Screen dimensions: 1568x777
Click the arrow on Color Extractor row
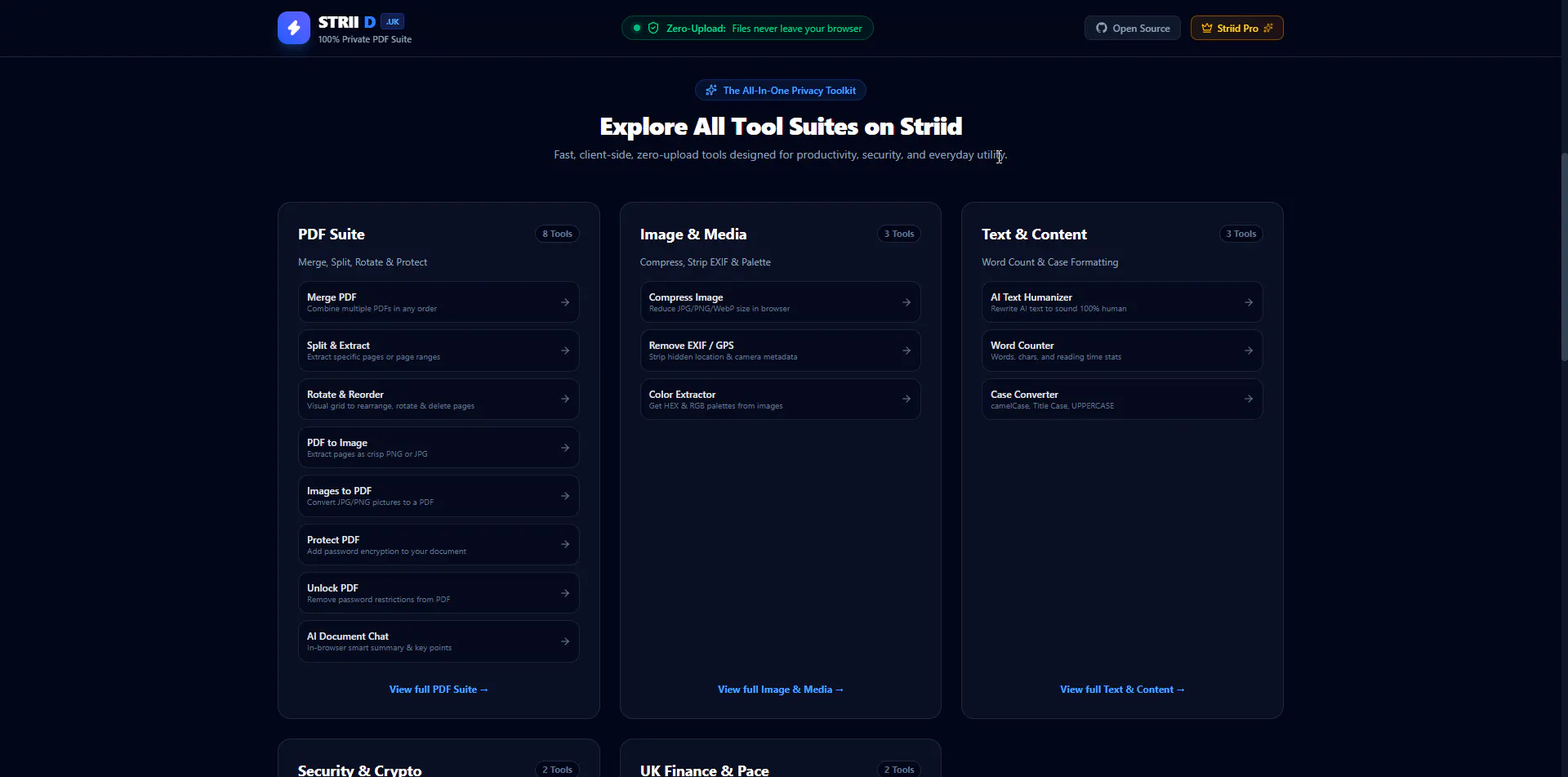click(x=906, y=399)
